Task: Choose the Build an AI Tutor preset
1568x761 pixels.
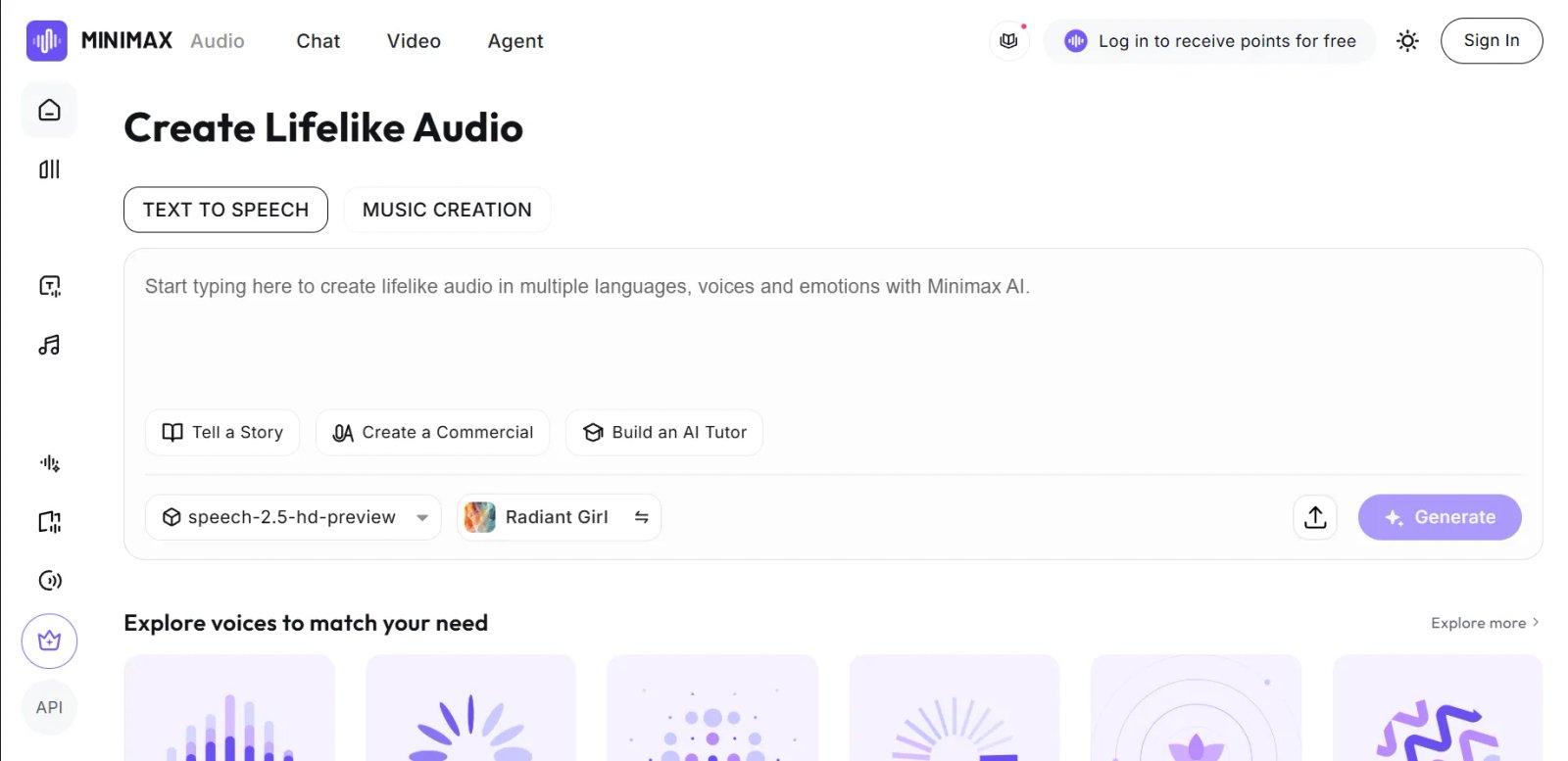Action: (x=664, y=432)
